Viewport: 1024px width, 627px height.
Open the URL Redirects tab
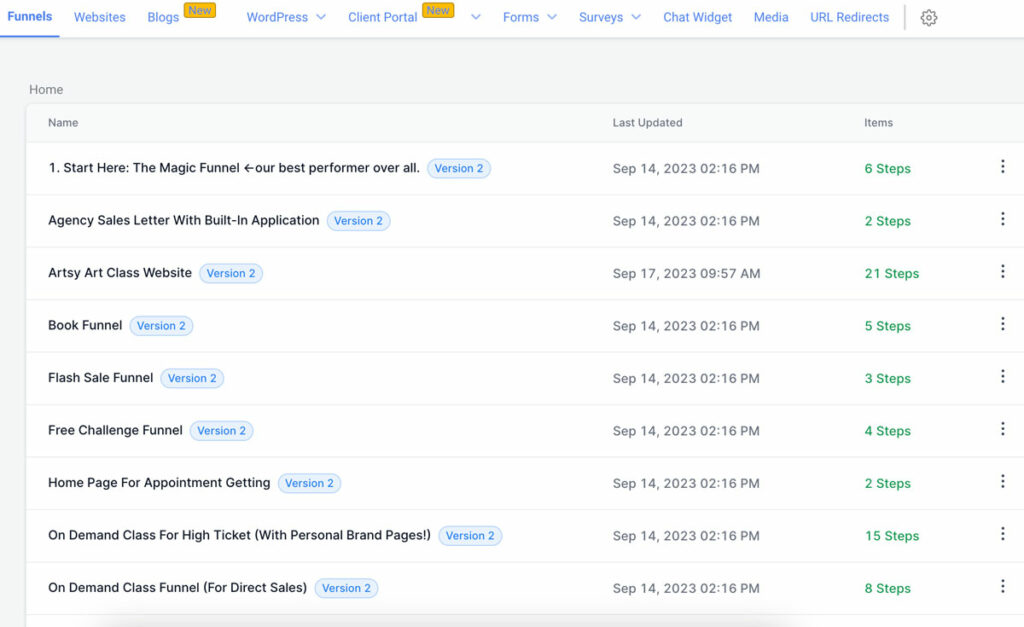click(850, 17)
